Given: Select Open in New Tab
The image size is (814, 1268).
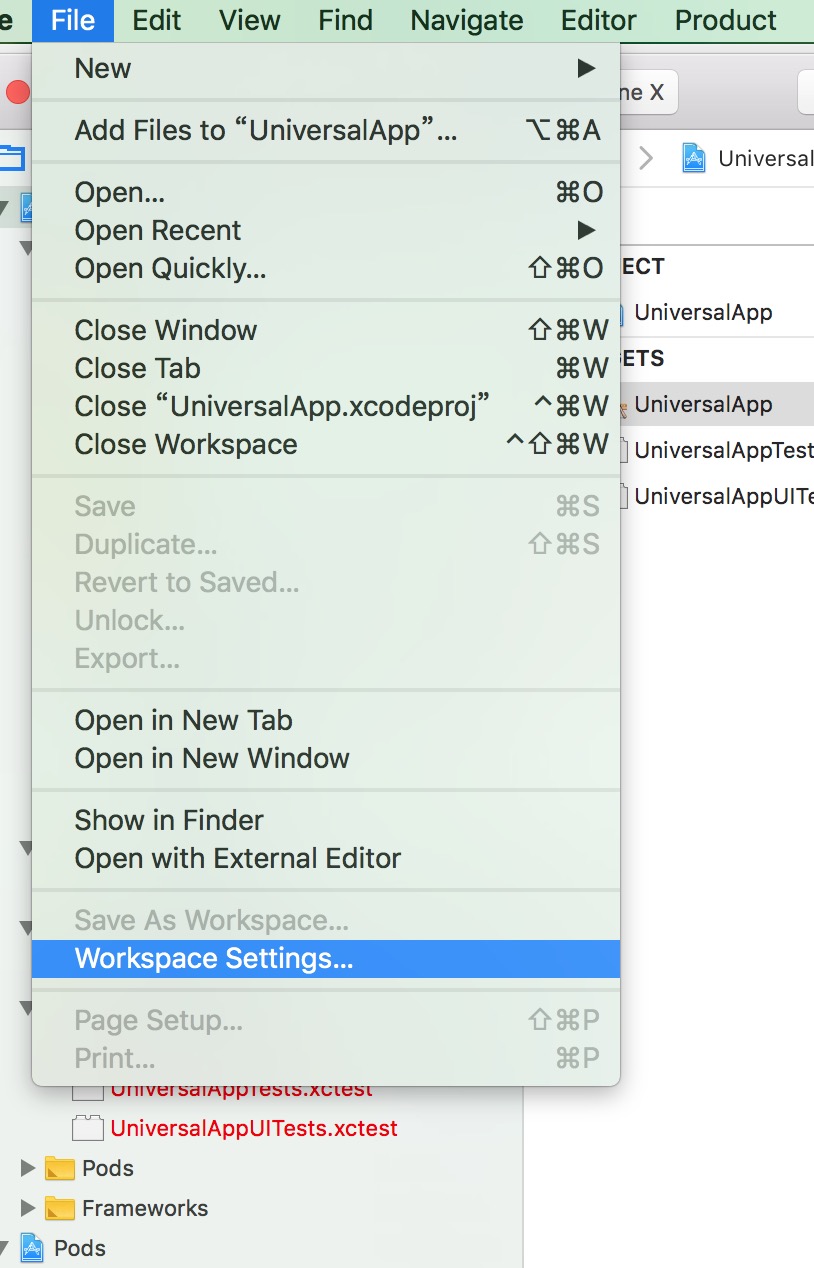Looking at the screenshot, I should point(326,720).
